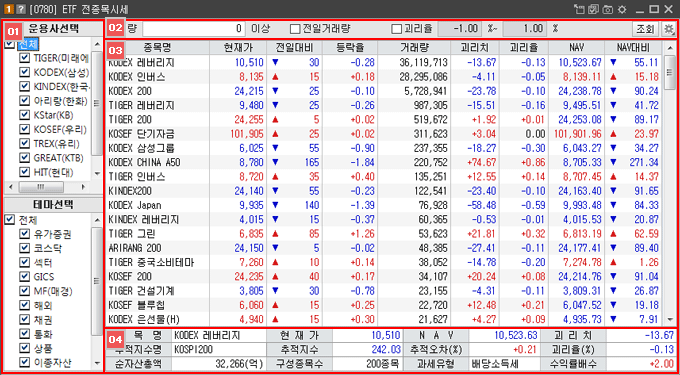Click down arrow icon in KODEX 레버리지 row
The height and width of the screenshot is (375, 680).
click(274, 62)
